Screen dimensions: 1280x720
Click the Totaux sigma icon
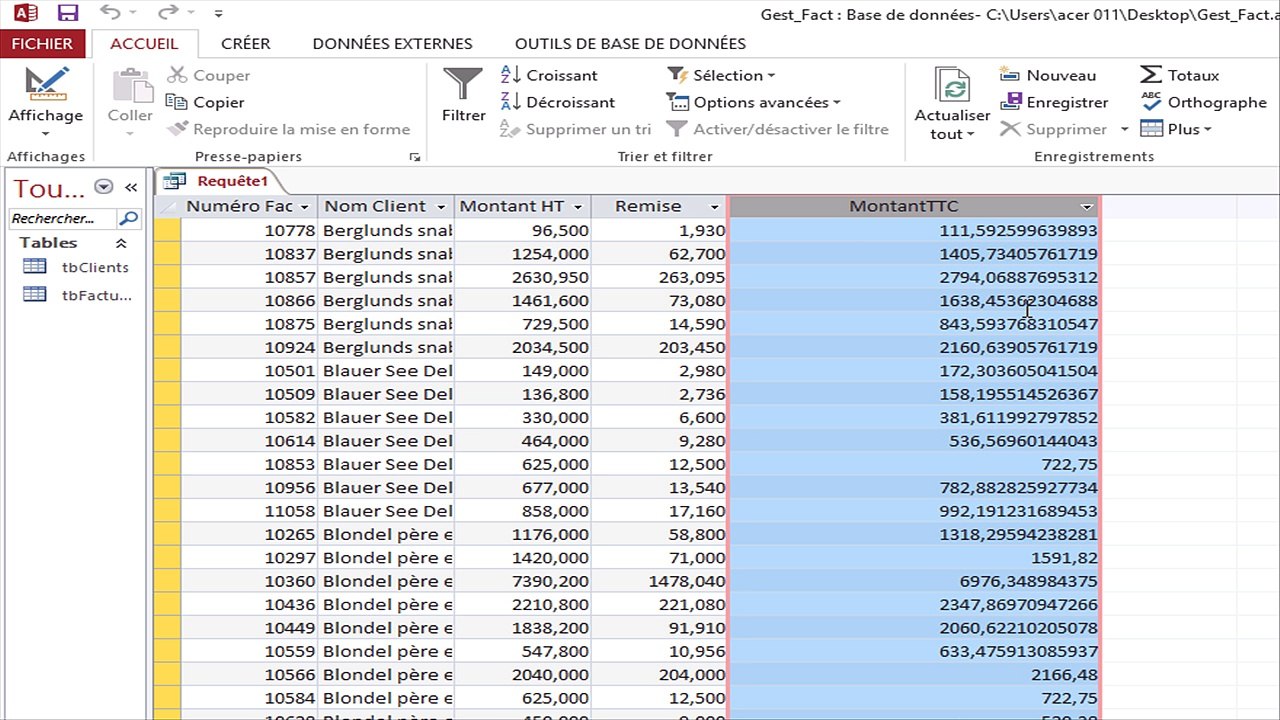1151,75
